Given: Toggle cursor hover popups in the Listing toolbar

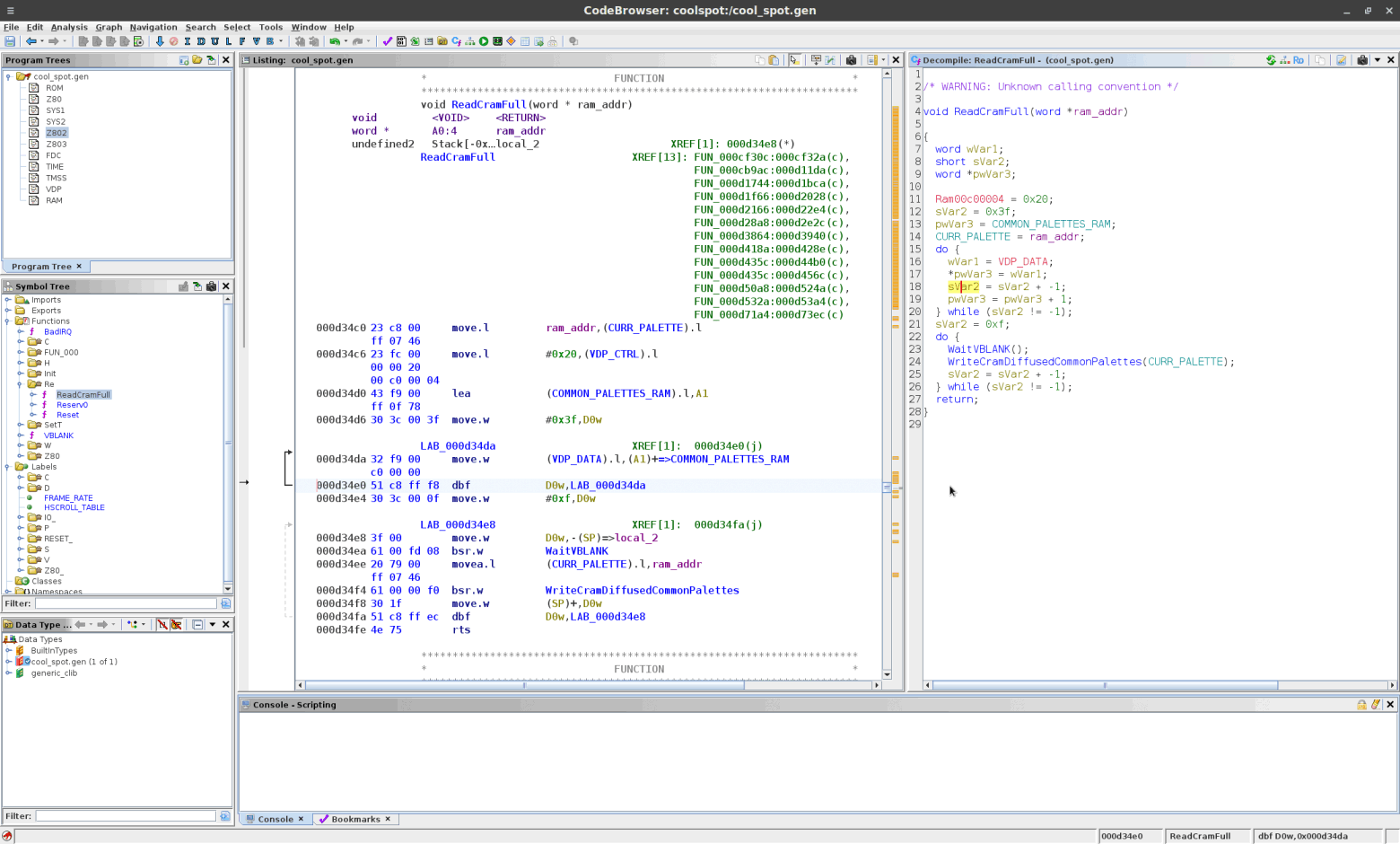Looking at the screenshot, I should click(x=795, y=59).
